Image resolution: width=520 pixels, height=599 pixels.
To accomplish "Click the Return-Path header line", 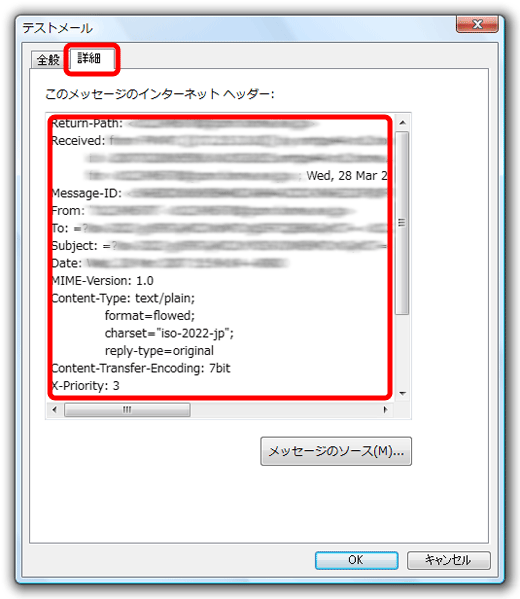I will point(184,123).
